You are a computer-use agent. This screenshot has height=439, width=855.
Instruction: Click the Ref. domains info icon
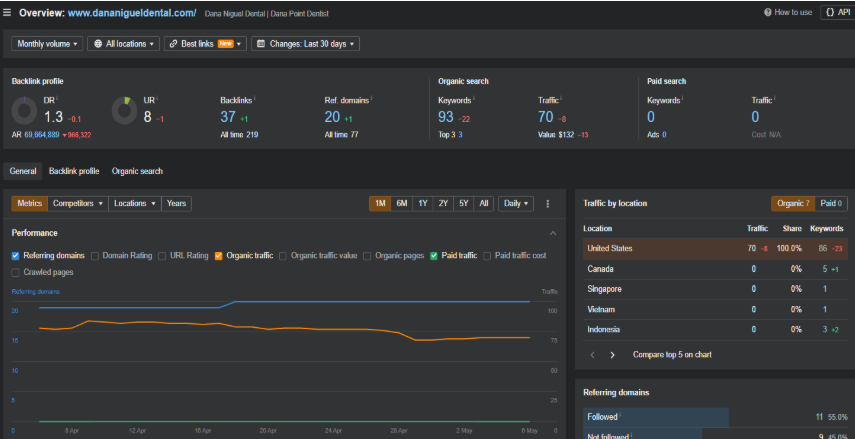point(371,99)
